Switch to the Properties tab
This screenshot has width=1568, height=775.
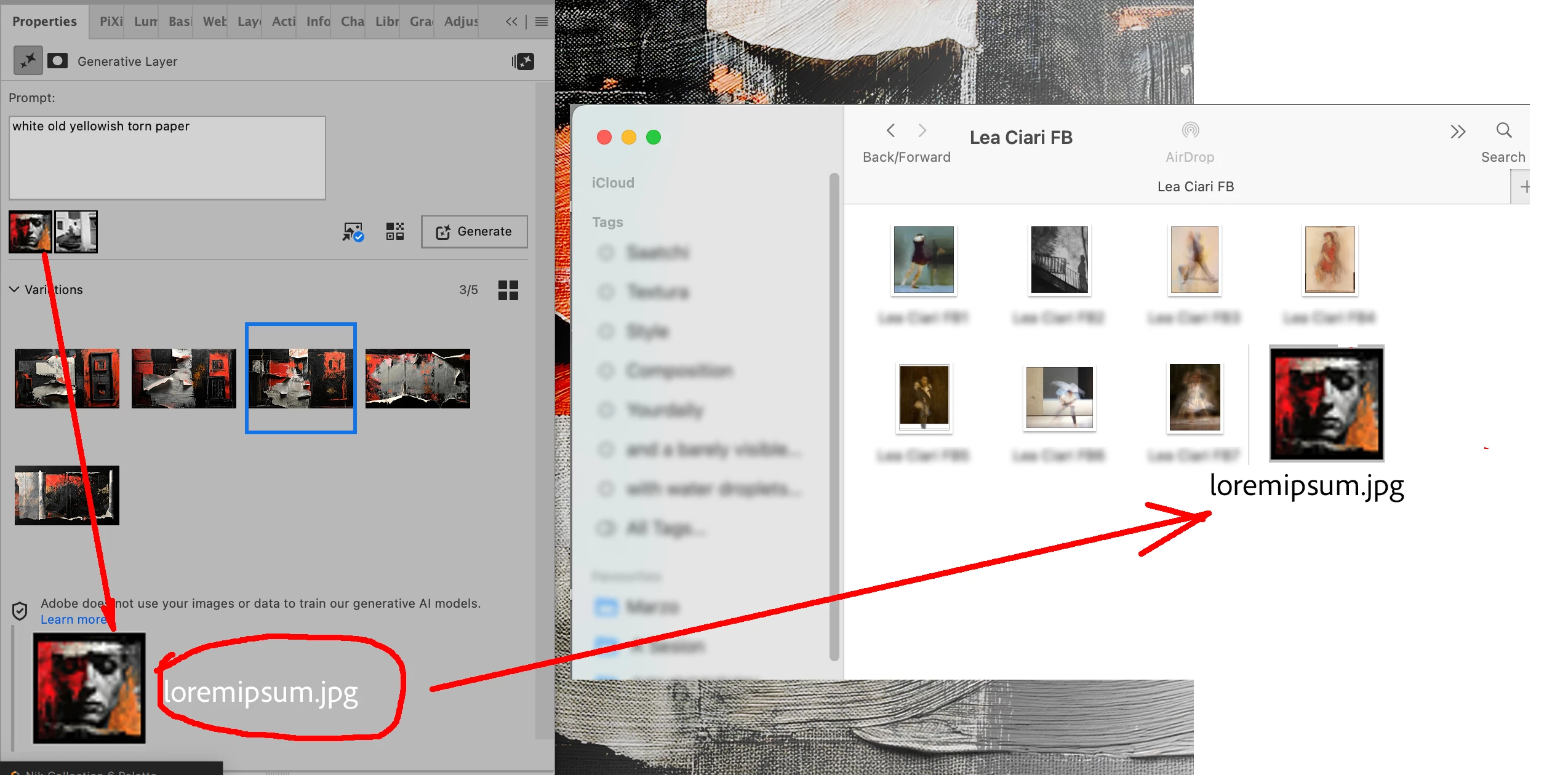(44, 22)
